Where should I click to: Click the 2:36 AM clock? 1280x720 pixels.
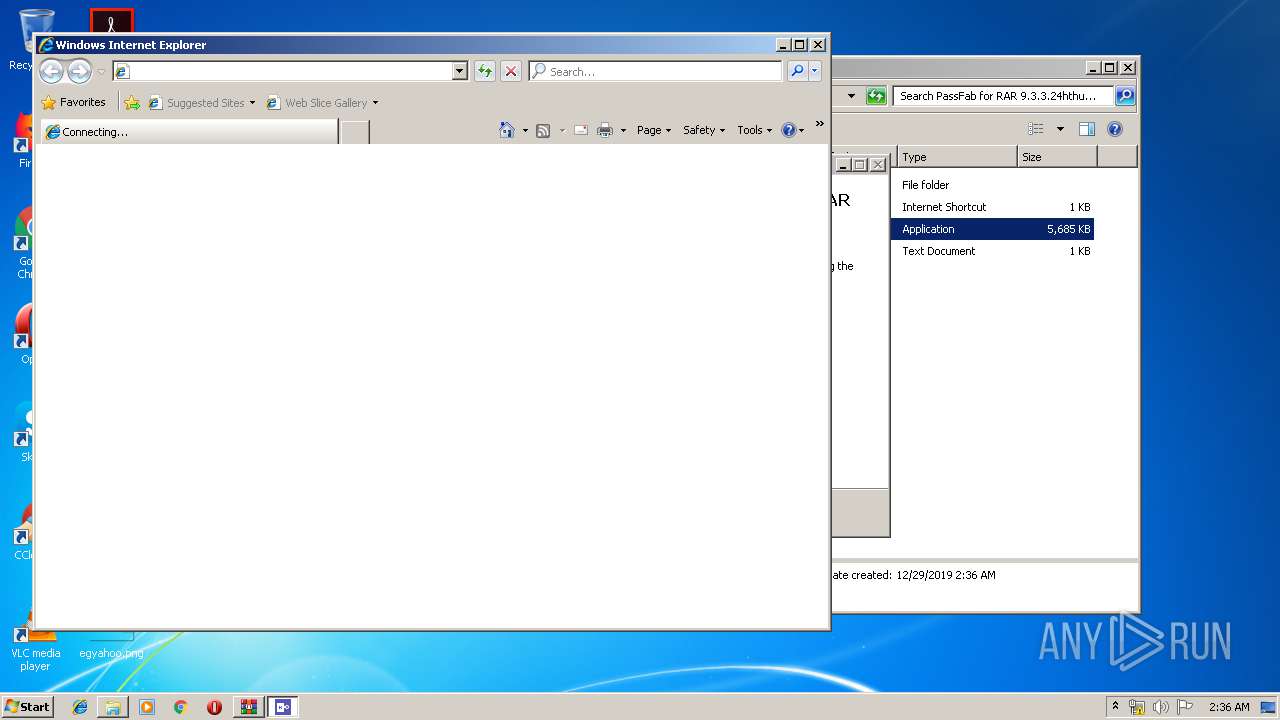pos(1229,707)
